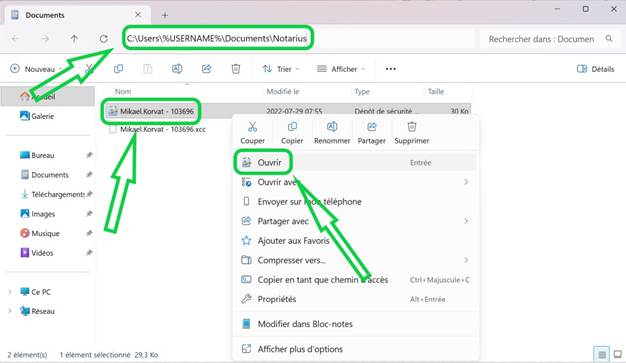Select file Mikael.Korvat - 103696.xcc
Image resolution: width=626 pixels, height=363 pixels.
pos(163,129)
